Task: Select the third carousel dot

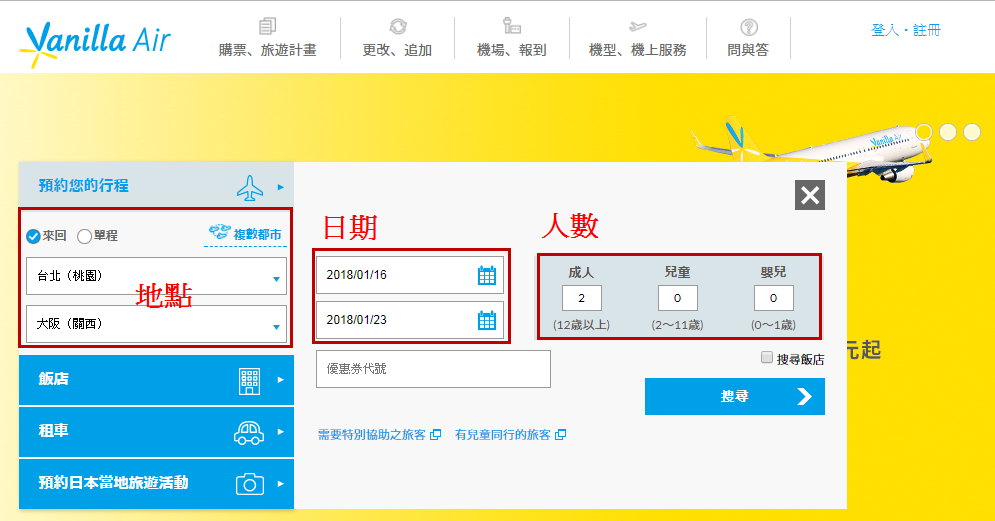Action: click(x=972, y=132)
